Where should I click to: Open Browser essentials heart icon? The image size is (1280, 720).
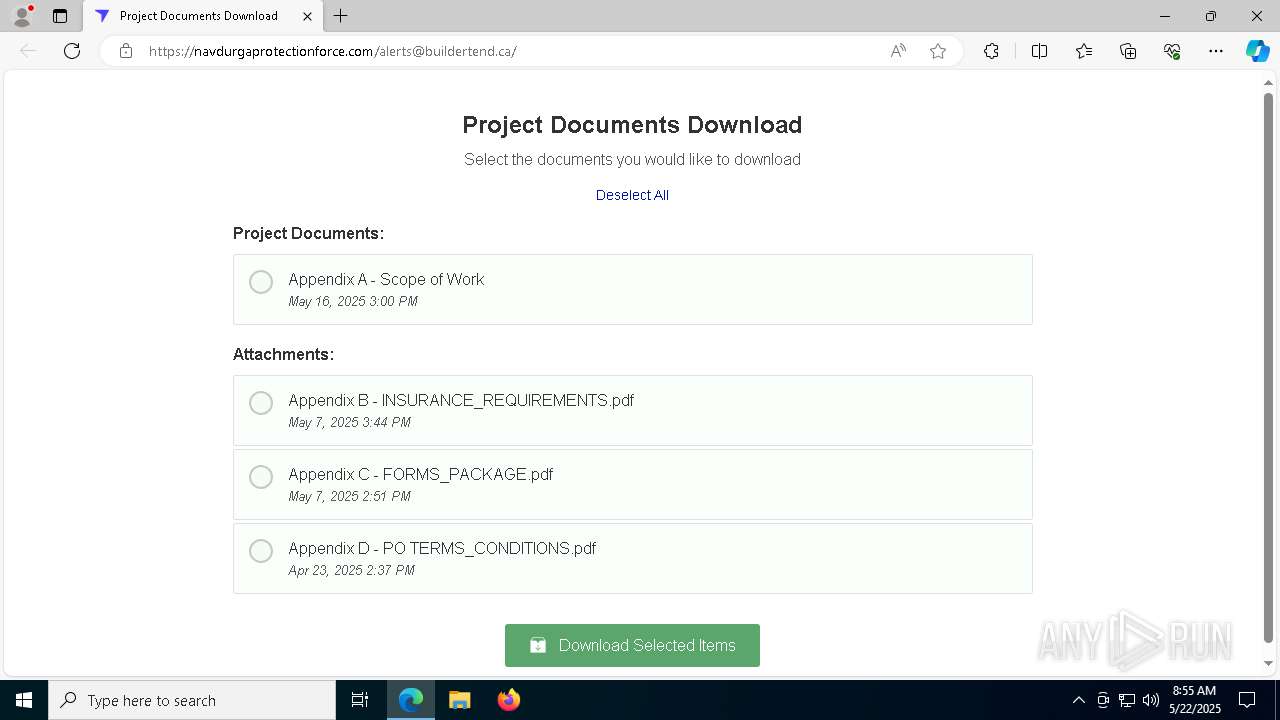1172,51
